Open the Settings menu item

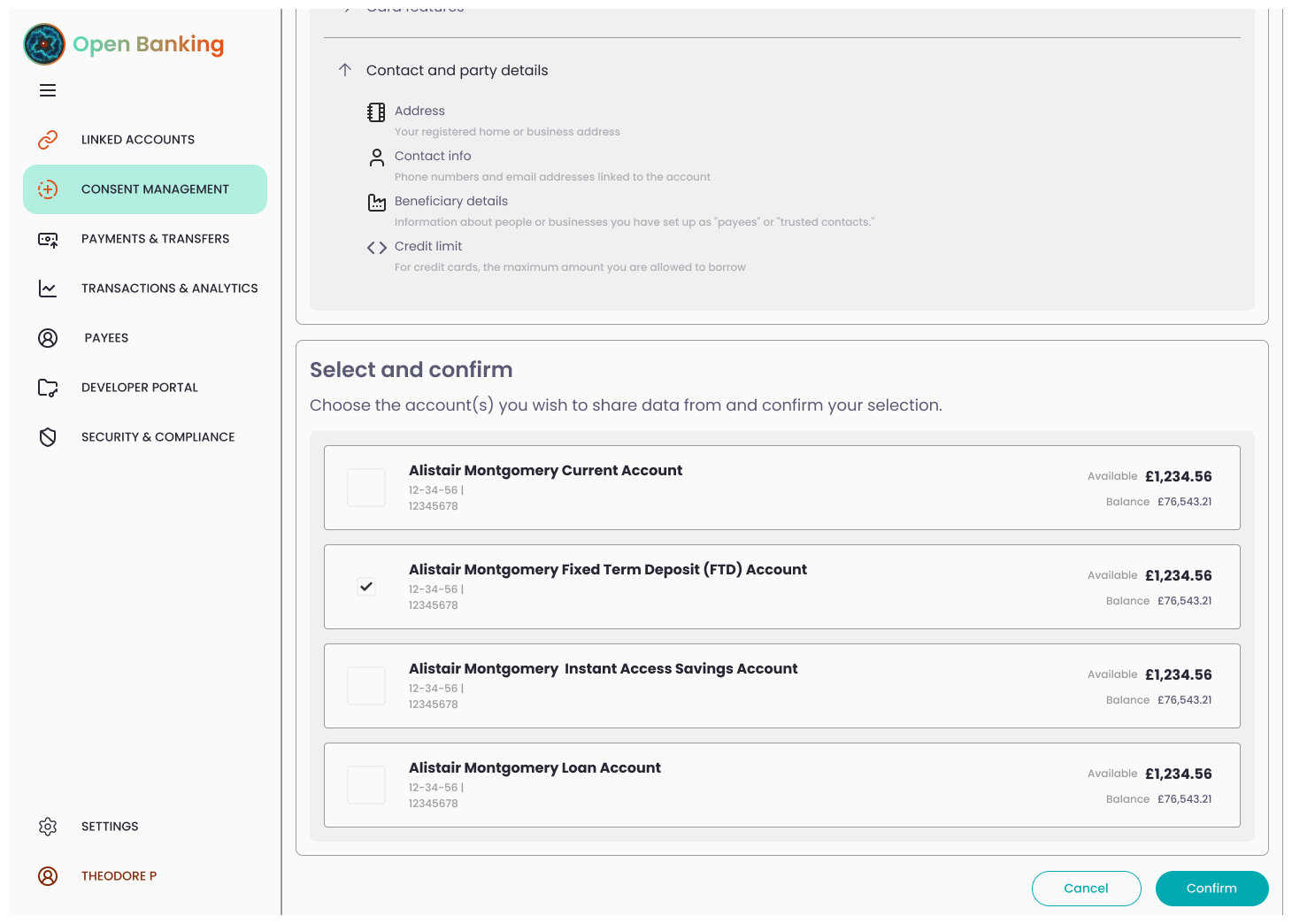click(x=109, y=826)
